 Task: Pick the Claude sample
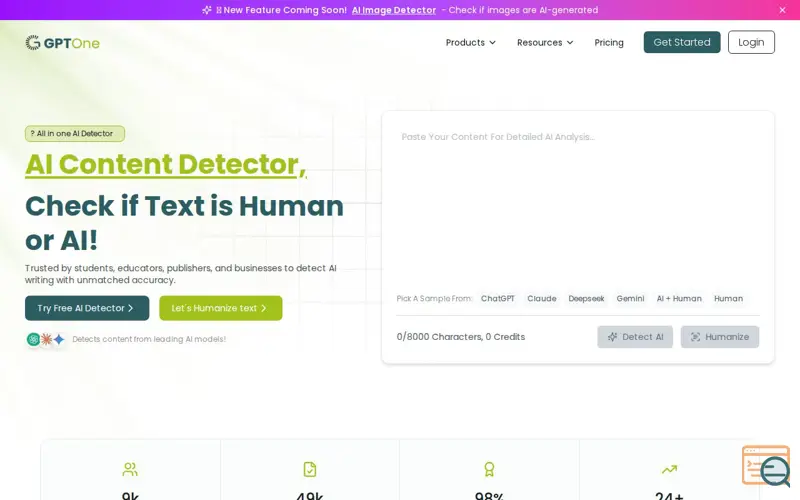tap(541, 298)
